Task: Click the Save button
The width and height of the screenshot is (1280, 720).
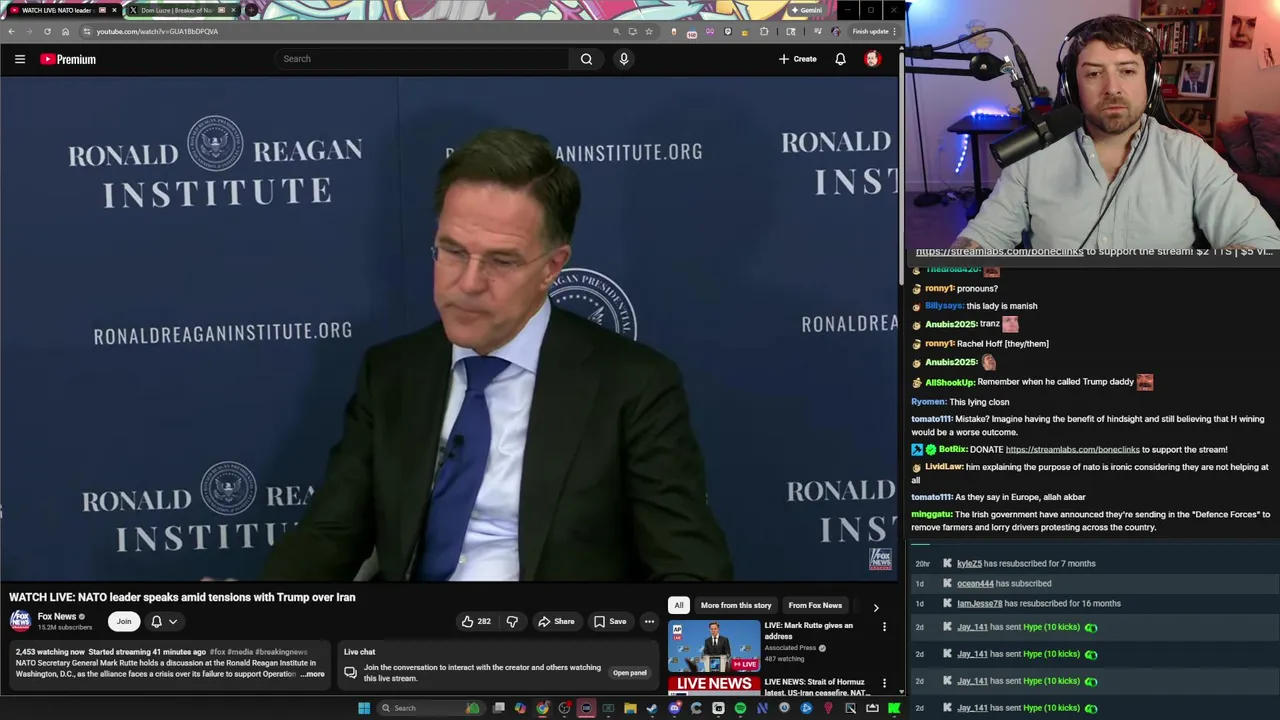Action: click(x=610, y=621)
